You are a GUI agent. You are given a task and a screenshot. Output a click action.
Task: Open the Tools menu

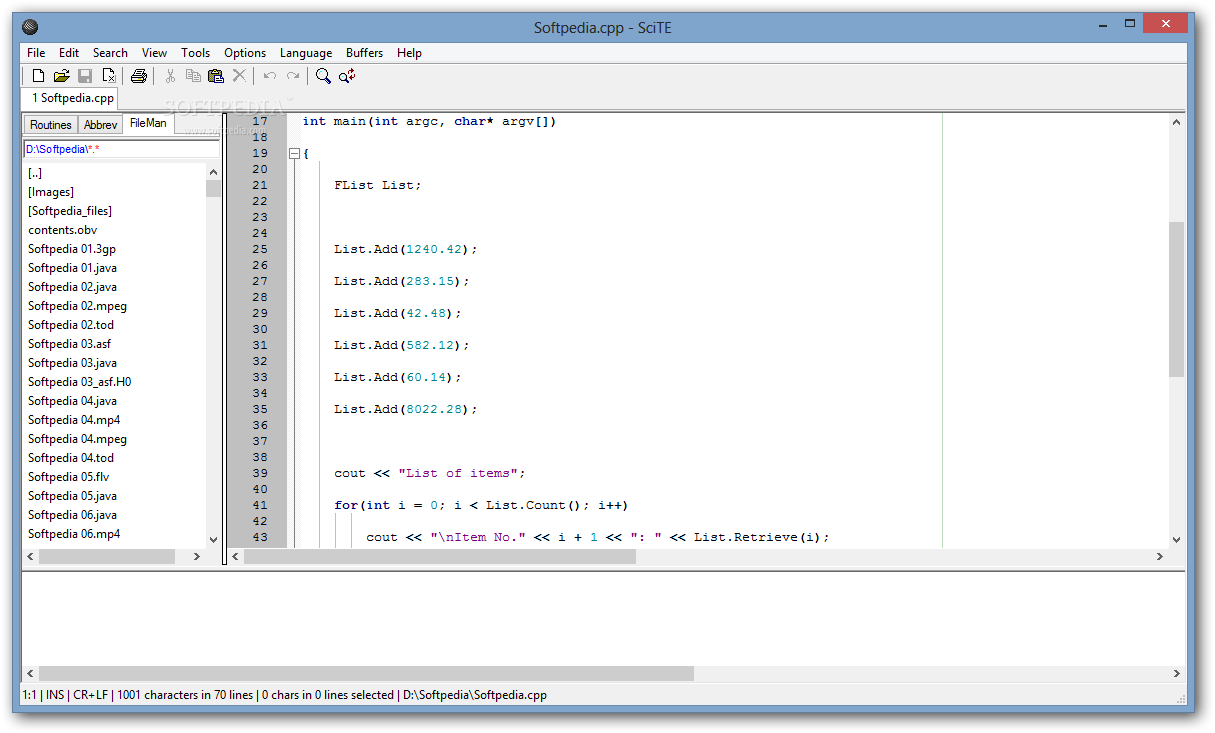point(196,53)
